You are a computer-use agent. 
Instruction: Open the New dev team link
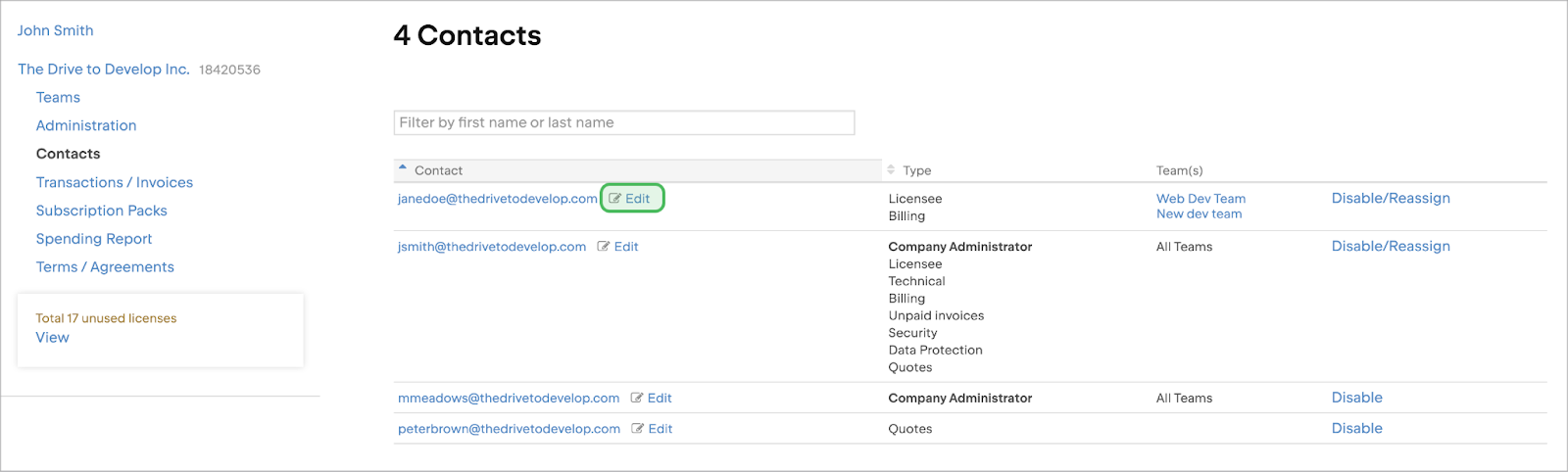point(1199,214)
